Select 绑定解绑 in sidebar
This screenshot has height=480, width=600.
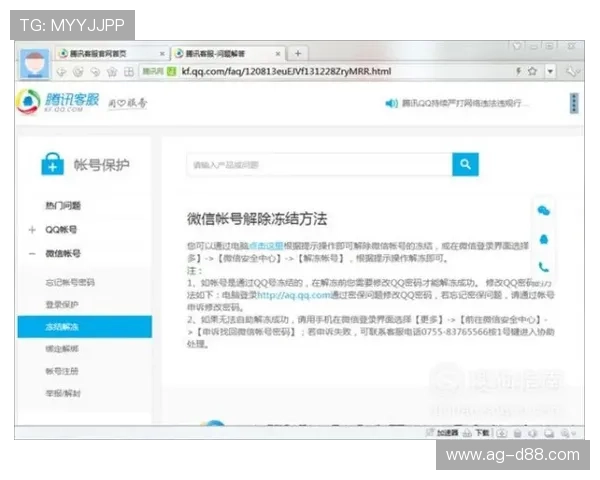tap(62, 349)
